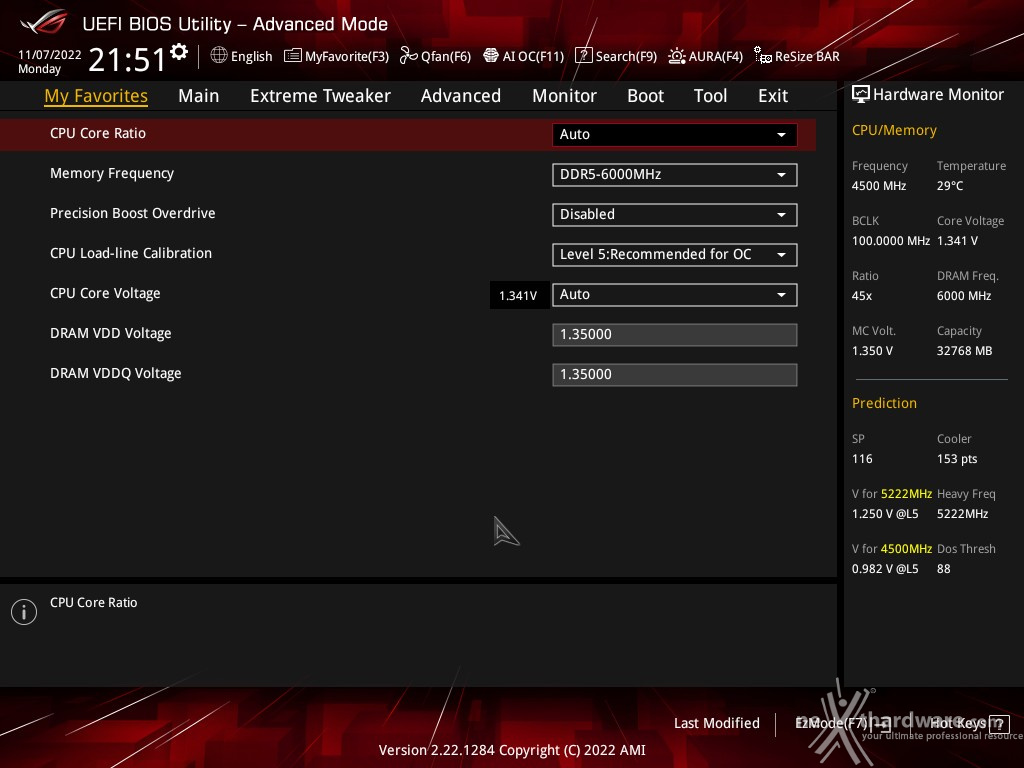This screenshot has height=768, width=1024.
Task: Open Advanced tab
Action: 460,96
